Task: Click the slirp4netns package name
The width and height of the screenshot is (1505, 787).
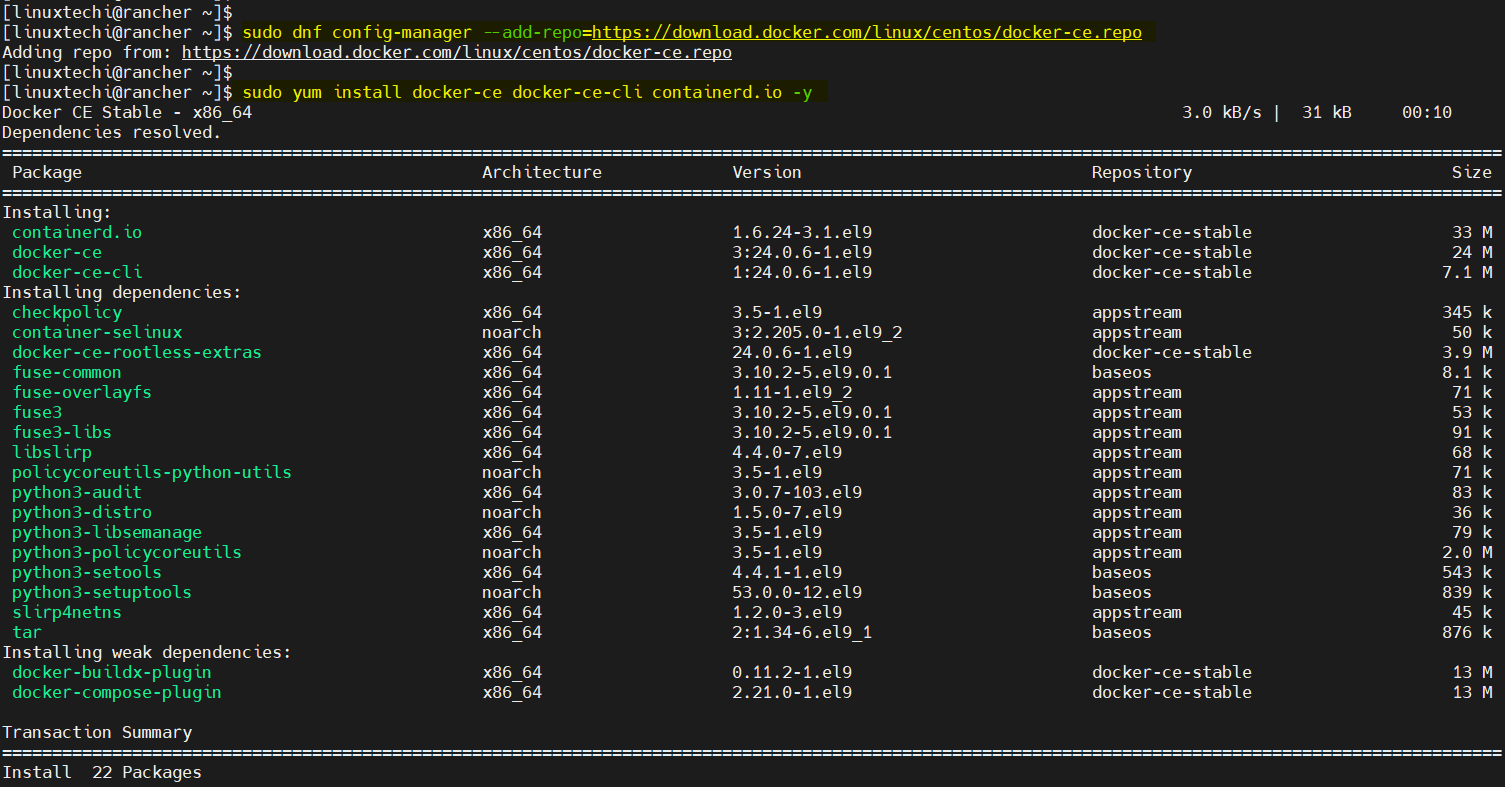Action: click(x=67, y=612)
